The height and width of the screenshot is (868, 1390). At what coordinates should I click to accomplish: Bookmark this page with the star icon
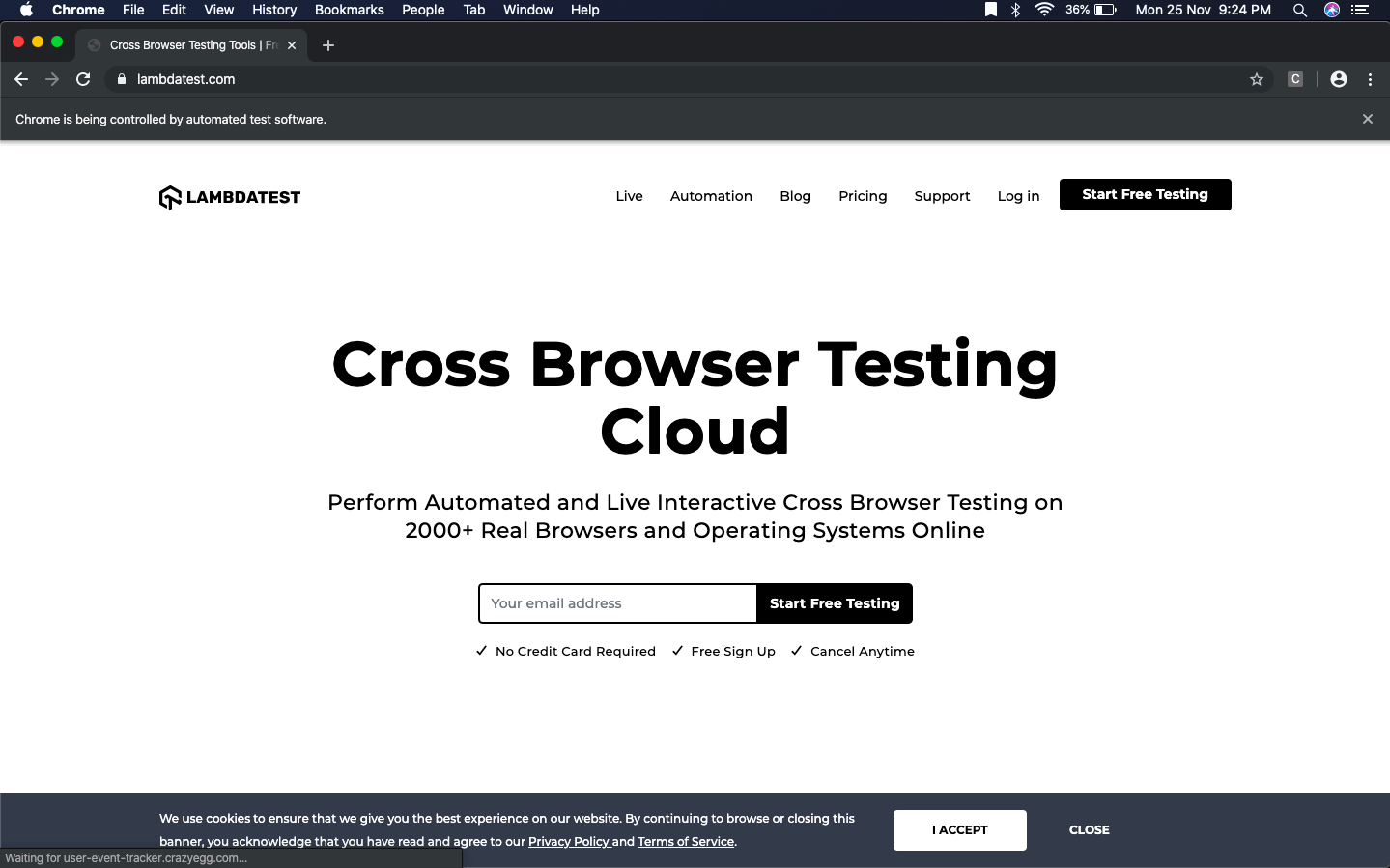tap(1256, 79)
